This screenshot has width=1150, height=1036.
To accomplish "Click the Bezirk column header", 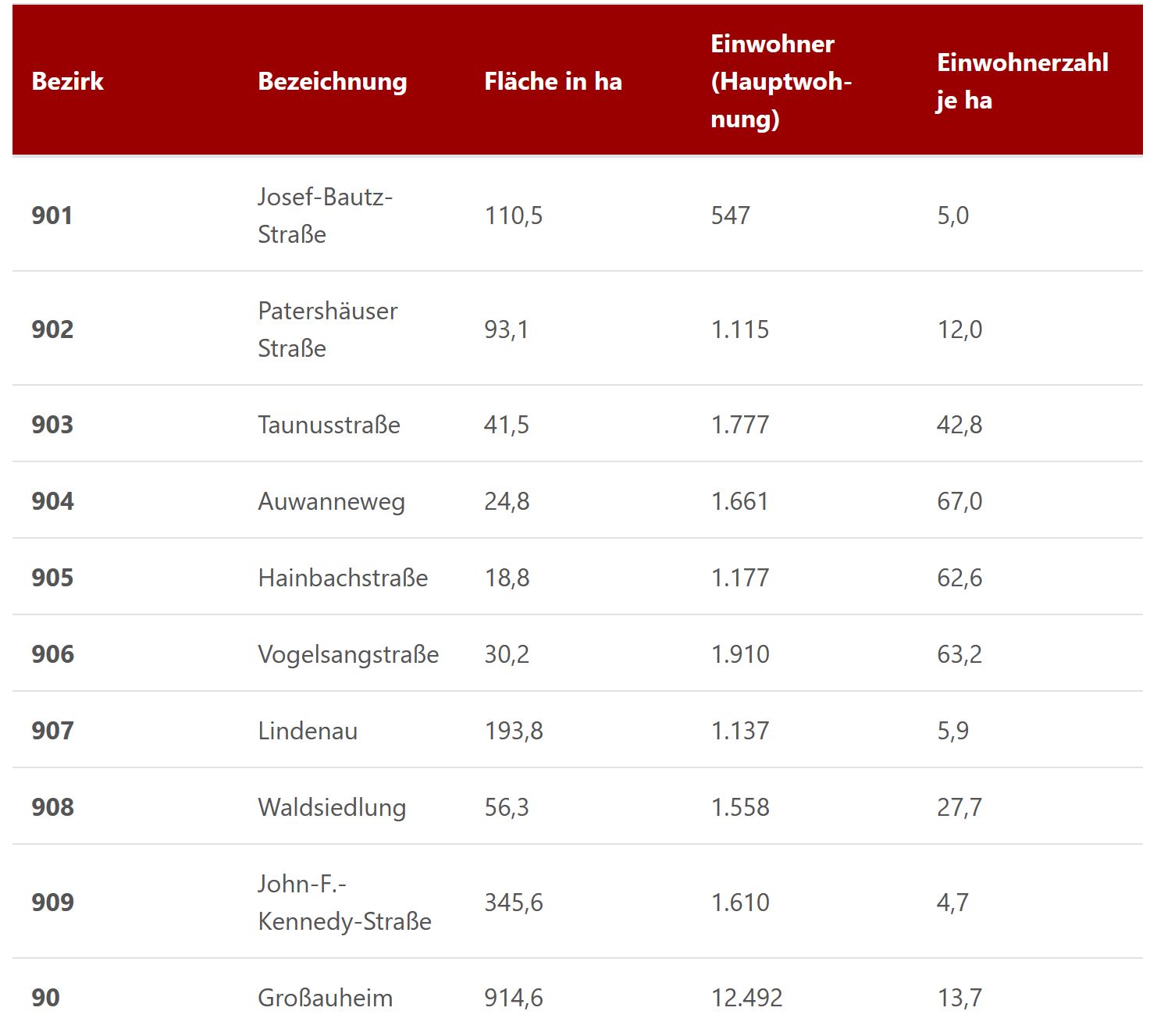I will click(x=68, y=81).
